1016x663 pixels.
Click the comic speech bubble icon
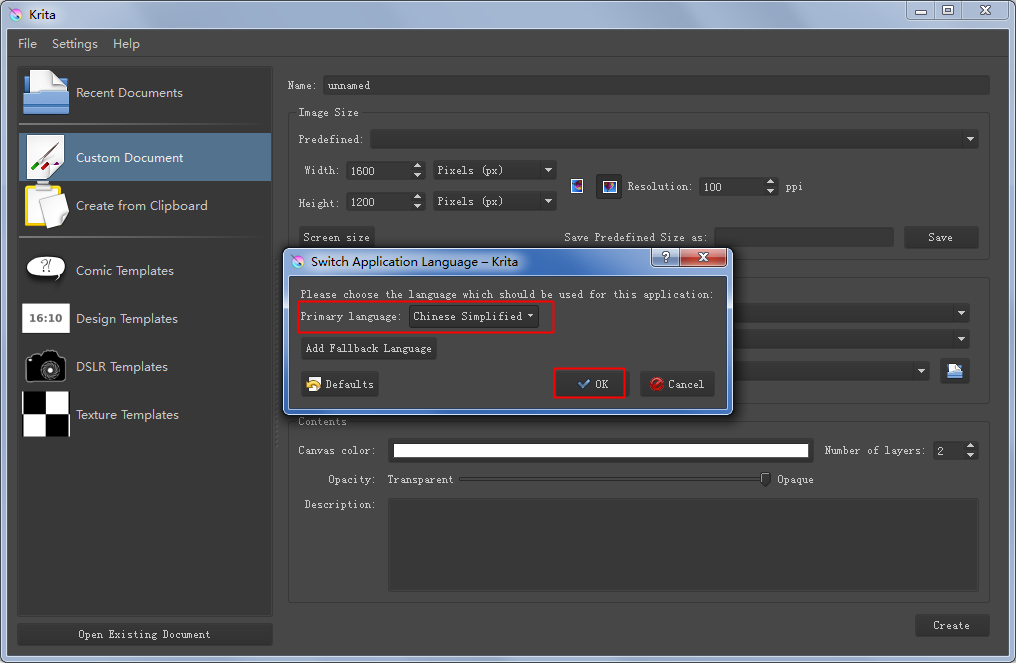tap(45, 267)
